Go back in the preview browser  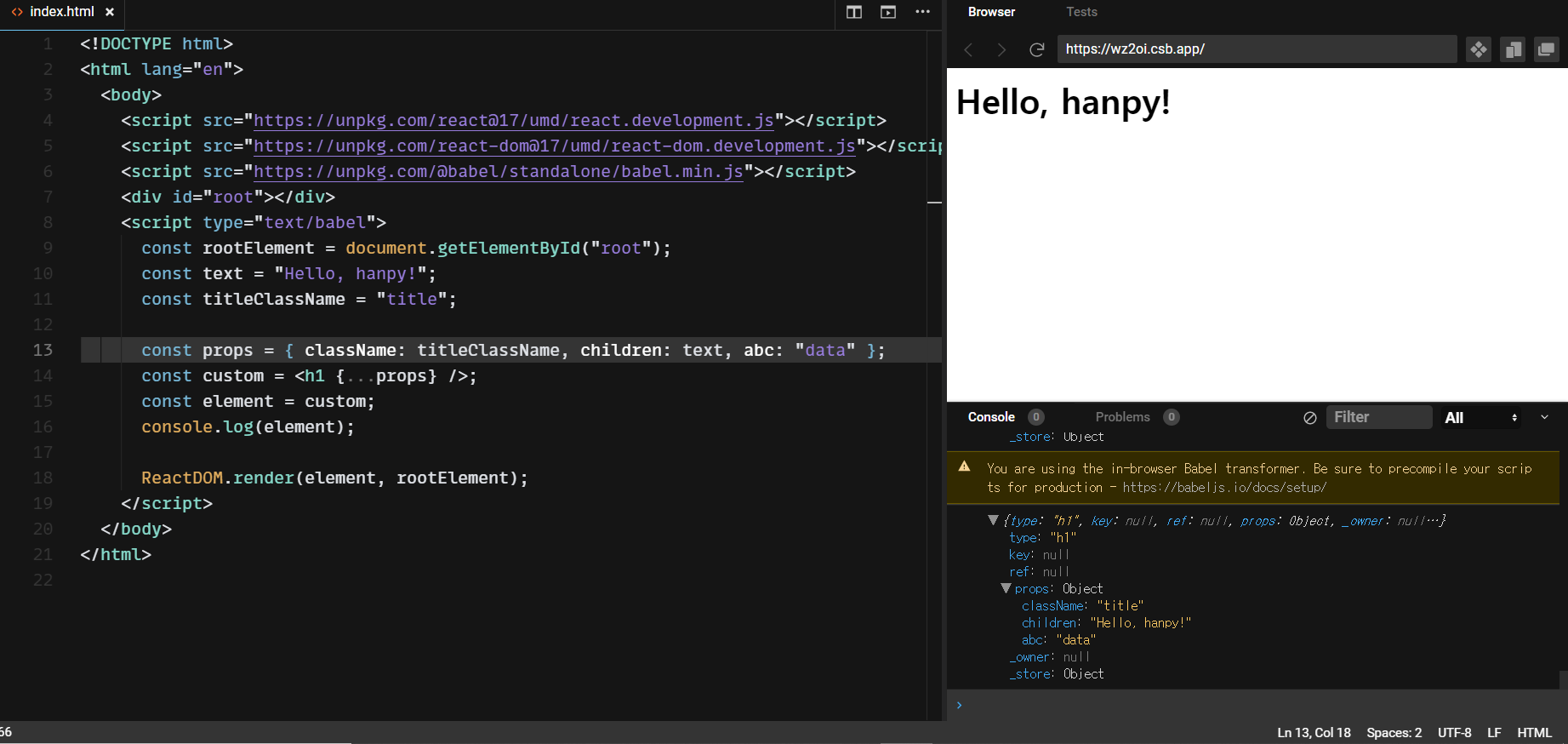click(x=968, y=49)
